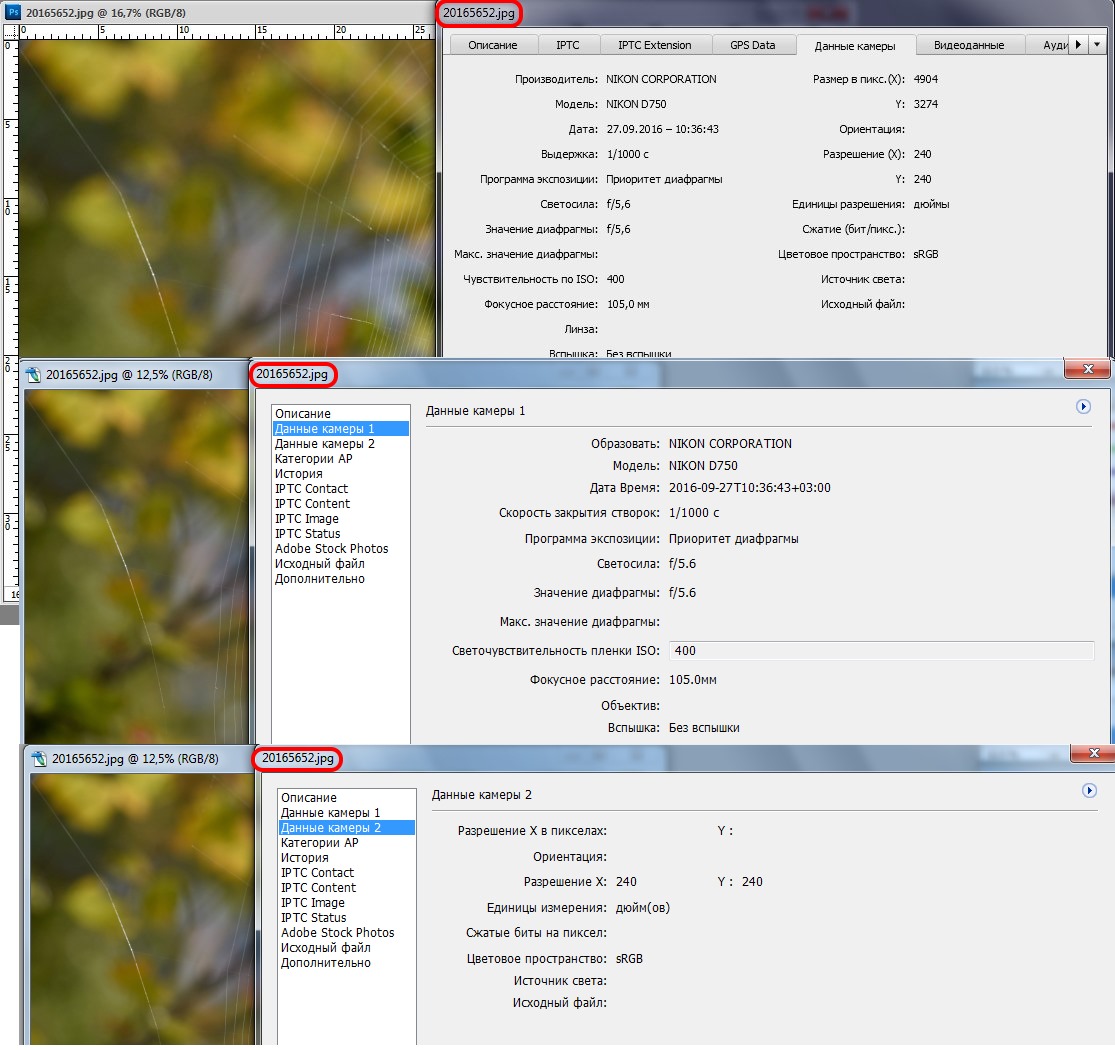Image resolution: width=1115 pixels, height=1050 pixels.
Task: Go to the GPS Data tab
Action: tap(752, 45)
